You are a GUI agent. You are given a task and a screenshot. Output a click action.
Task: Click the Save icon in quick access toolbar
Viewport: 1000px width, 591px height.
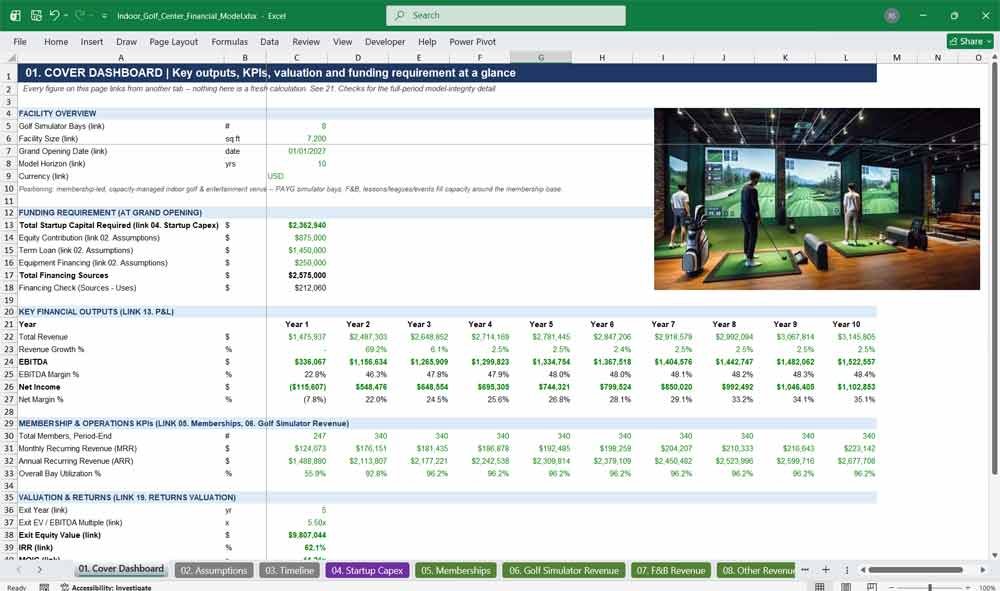(x=36, y=15)
